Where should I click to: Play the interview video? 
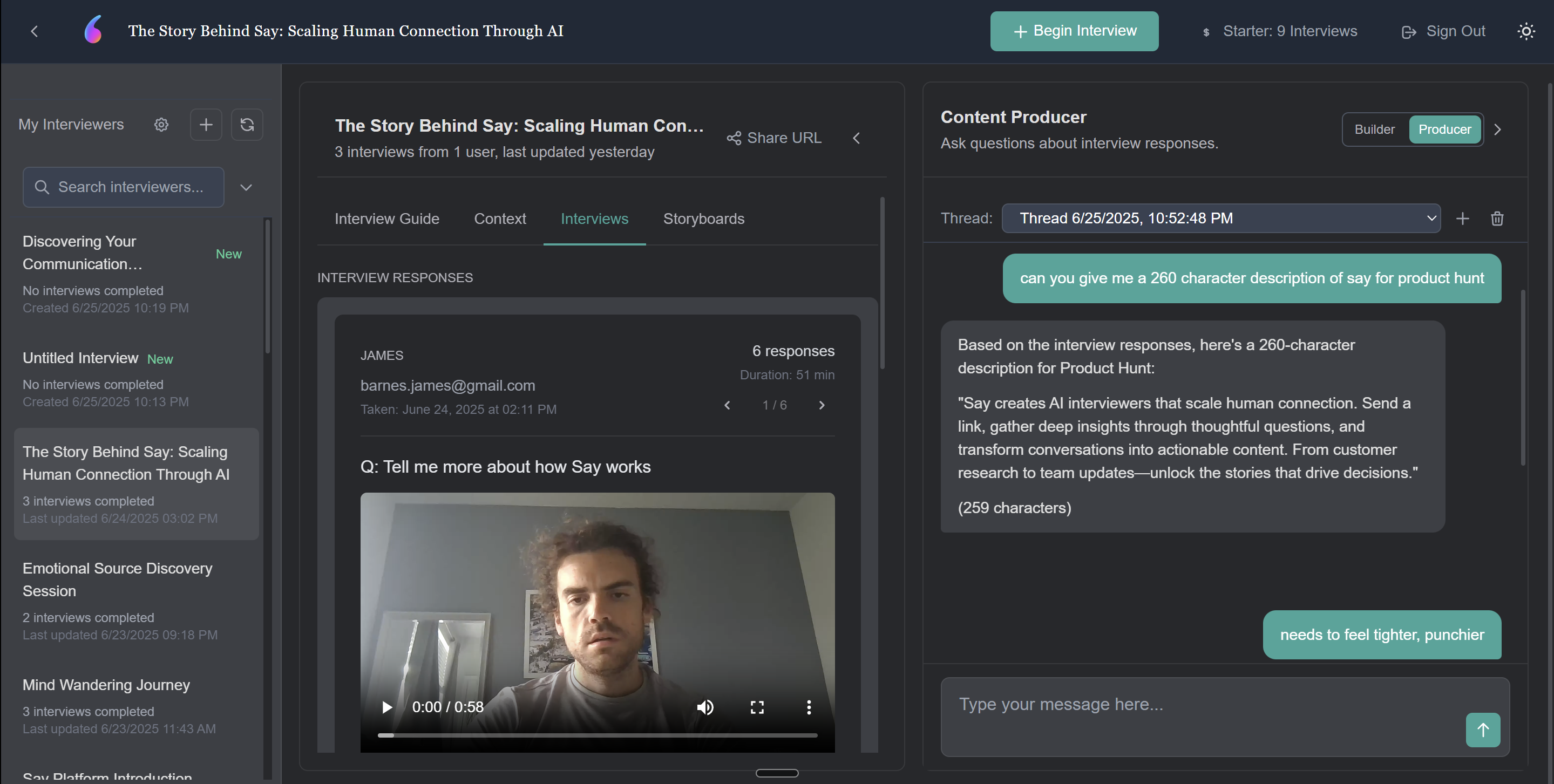[388, 707]
